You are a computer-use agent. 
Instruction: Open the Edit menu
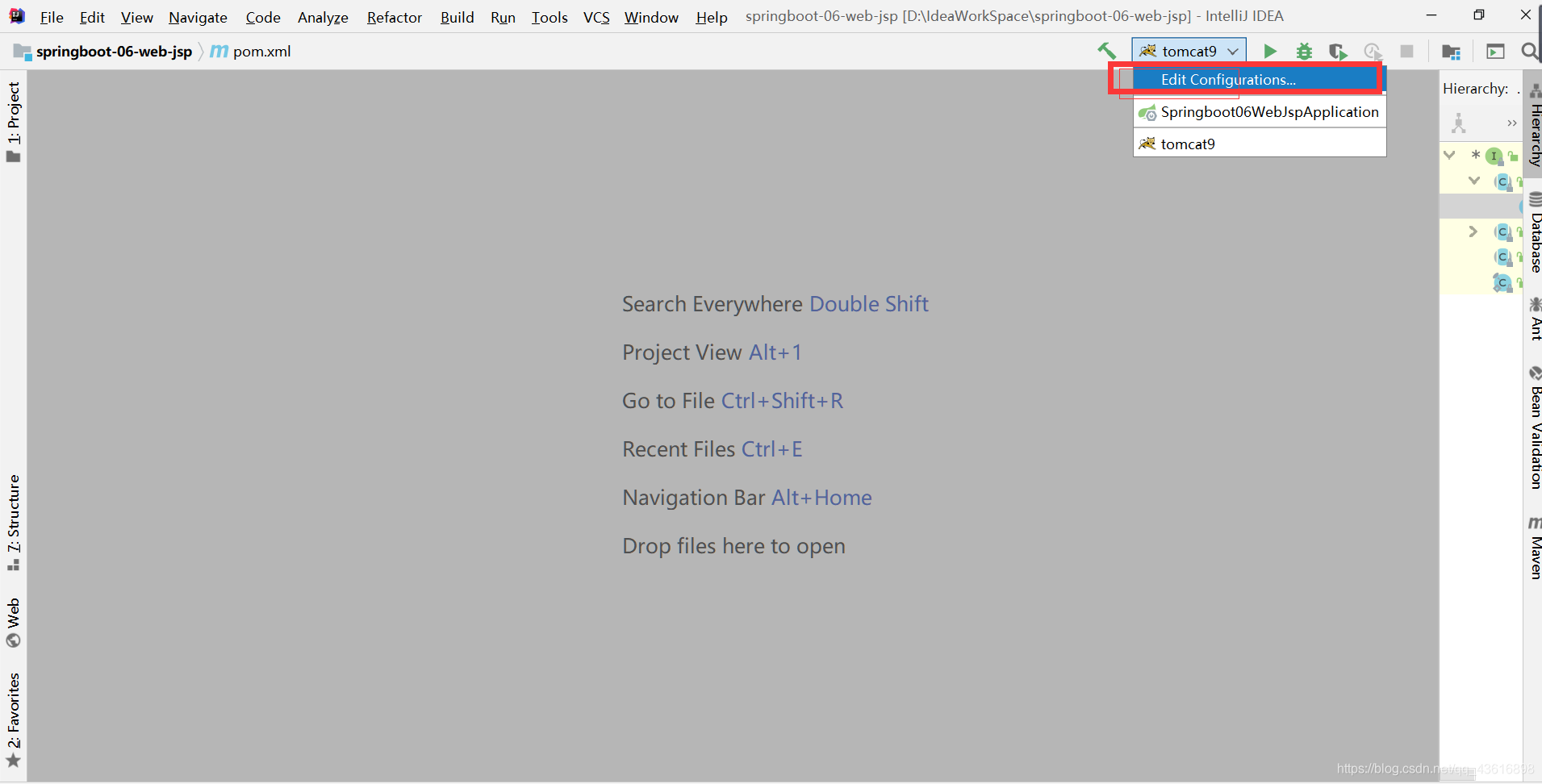[92, 17]
